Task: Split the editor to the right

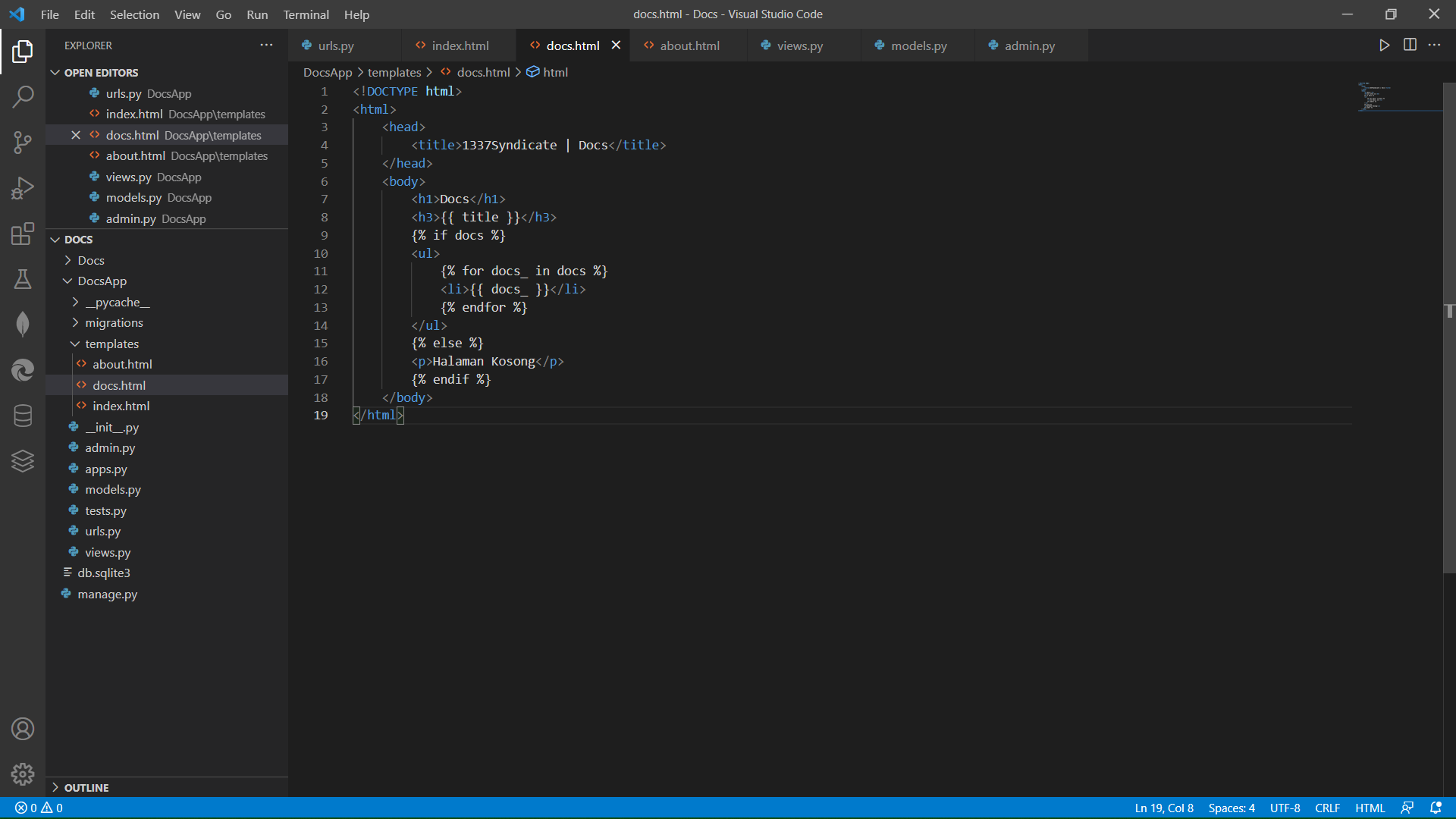Action: [x=1410, y=45]
